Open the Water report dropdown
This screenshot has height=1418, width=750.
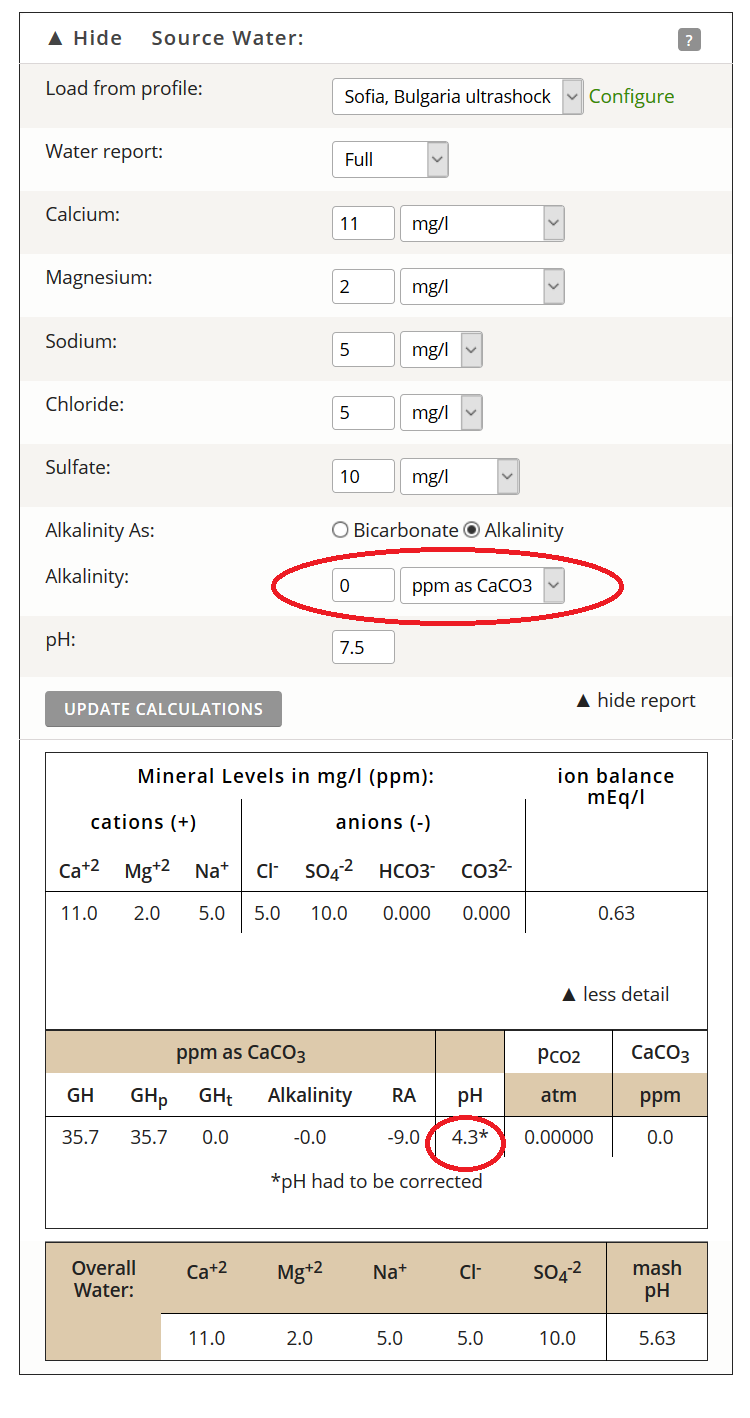[x=390, y=159]
